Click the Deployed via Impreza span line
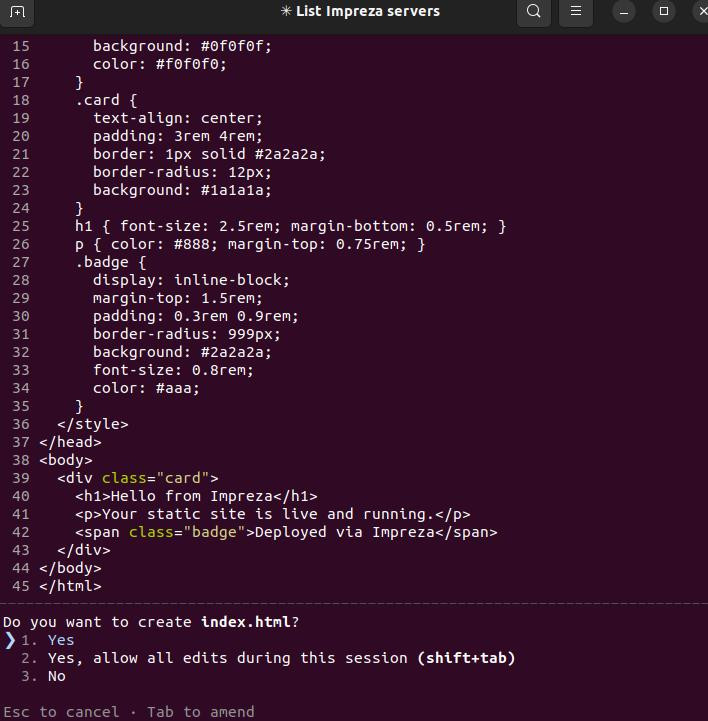Screen dimensions: 708x721 pyautogui.click(x=286, y=532)
